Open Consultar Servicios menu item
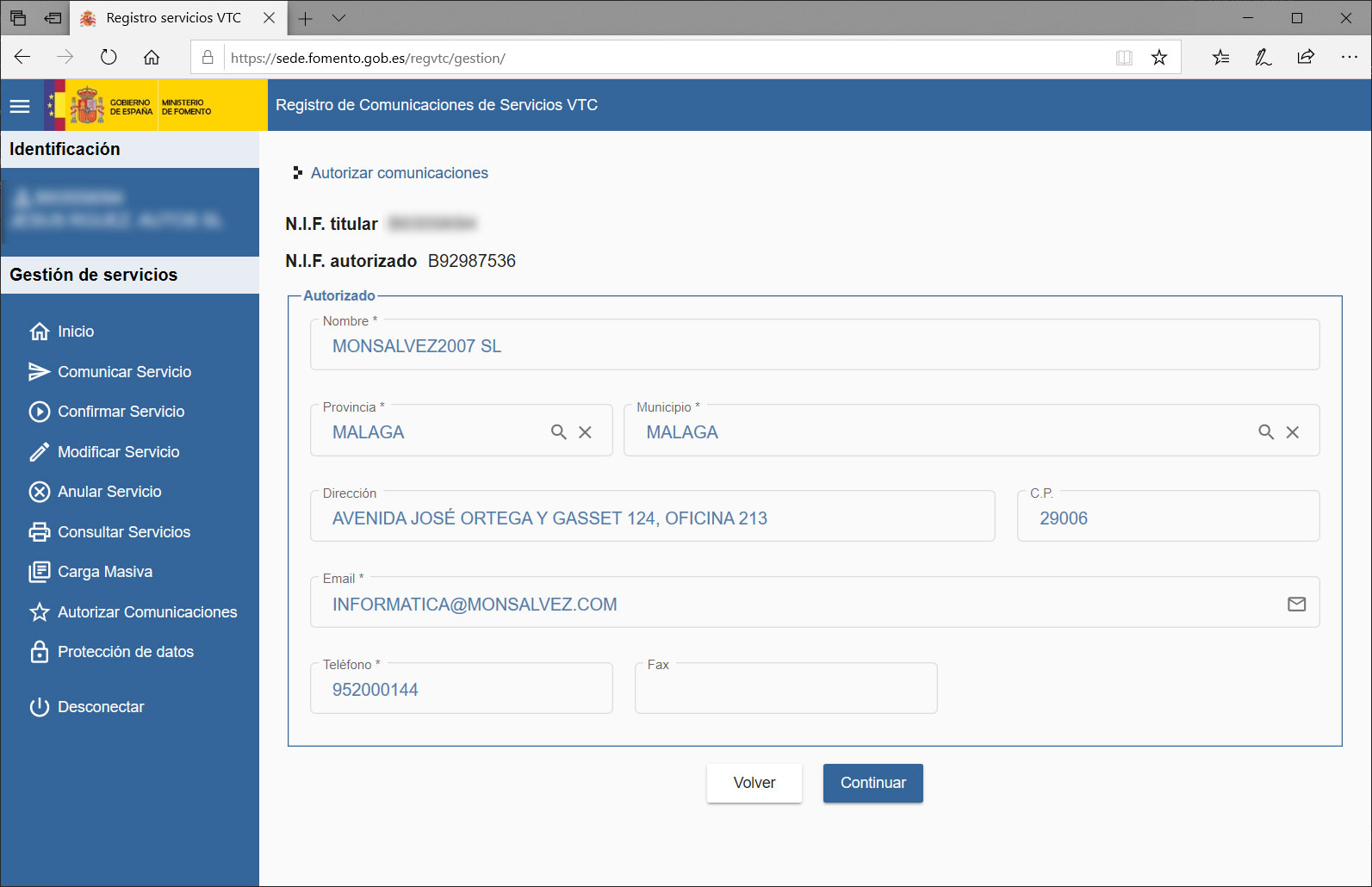1372x887 pixels. (124, 532)
